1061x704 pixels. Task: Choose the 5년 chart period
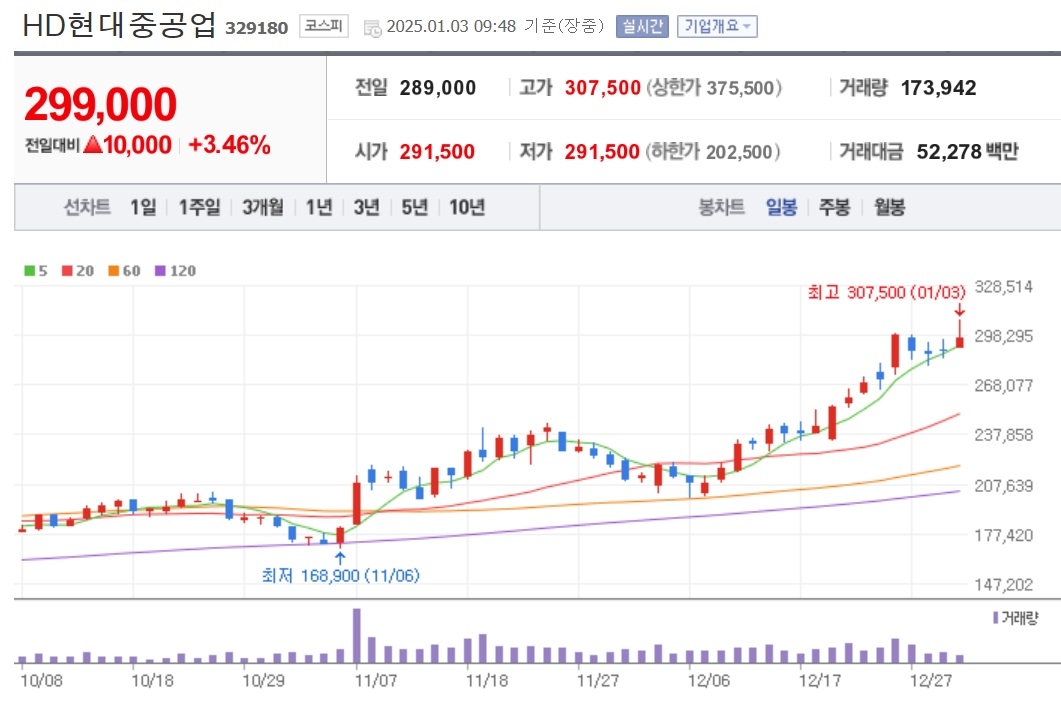[x=415, y=207]
